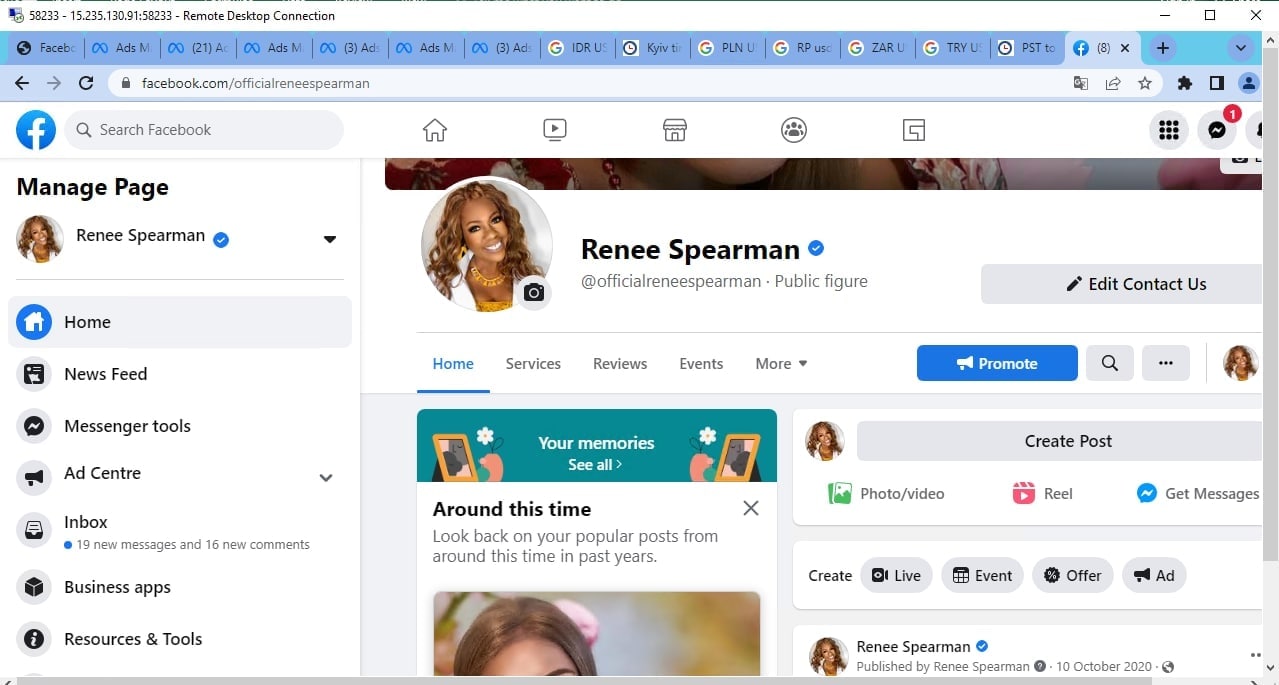This screenshot has width=1279, height=685.
Task: Click the browser back arrow
Action: [22, 83]
